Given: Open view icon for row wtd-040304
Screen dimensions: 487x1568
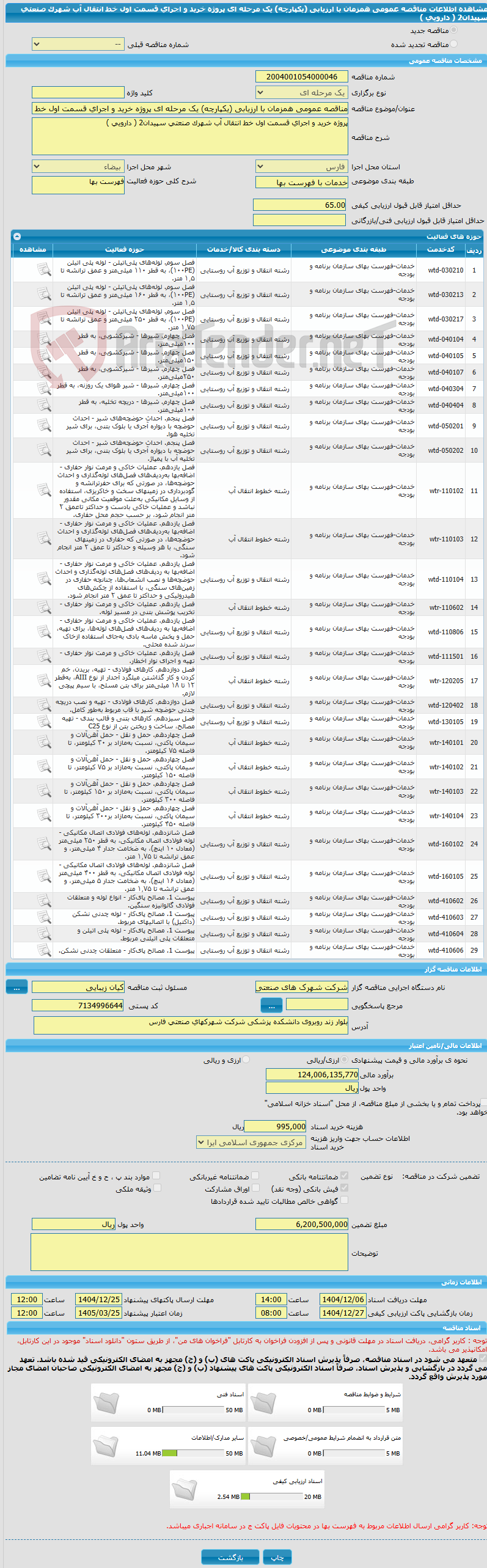Looking at the screenshot, I should (x=44, y=388).
